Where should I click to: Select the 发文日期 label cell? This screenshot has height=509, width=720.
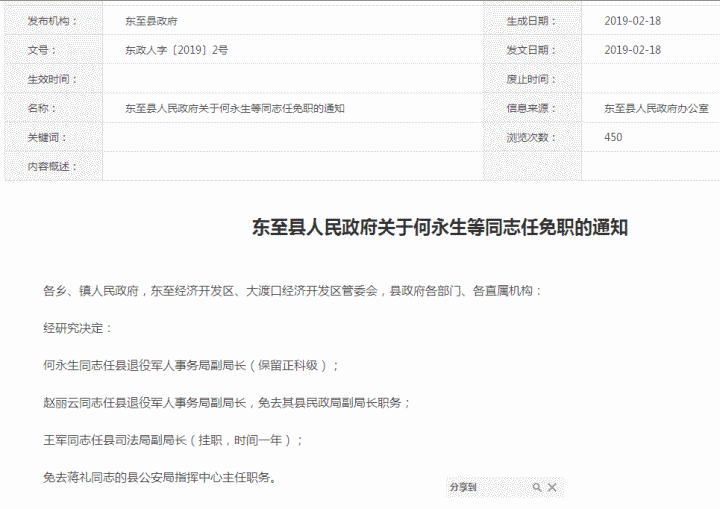[x=532, y=50]
